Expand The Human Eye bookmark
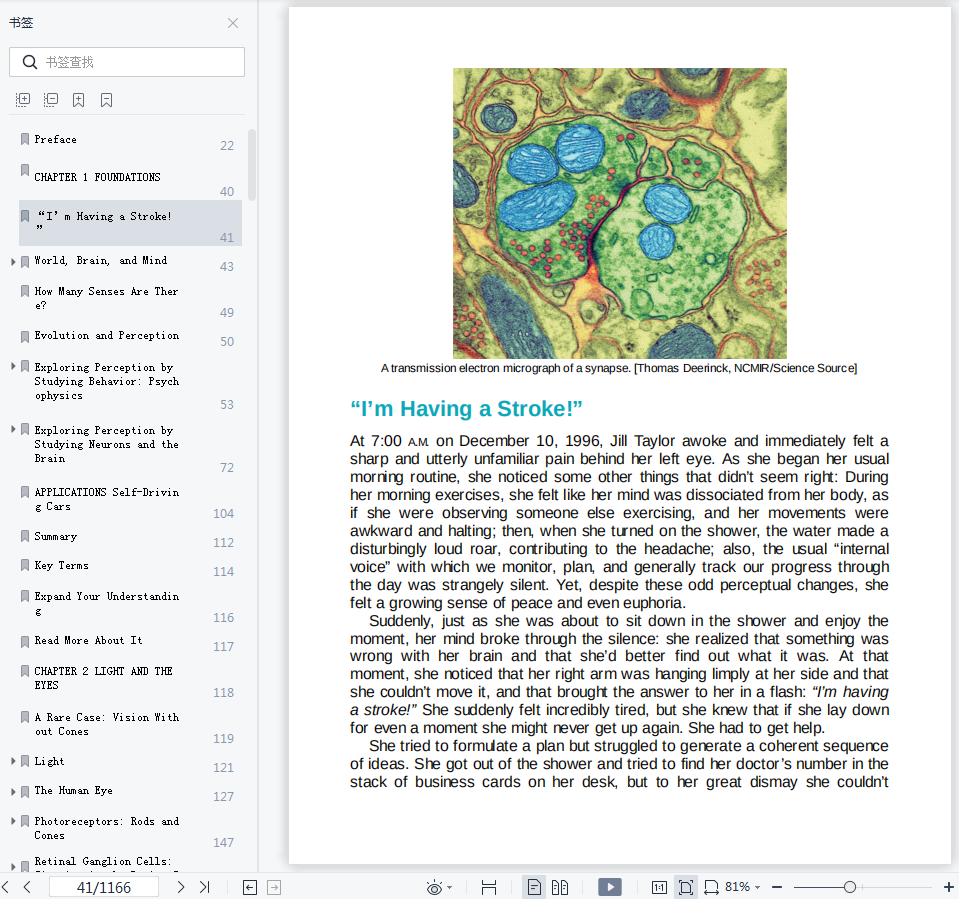 (x=13, y=791)
